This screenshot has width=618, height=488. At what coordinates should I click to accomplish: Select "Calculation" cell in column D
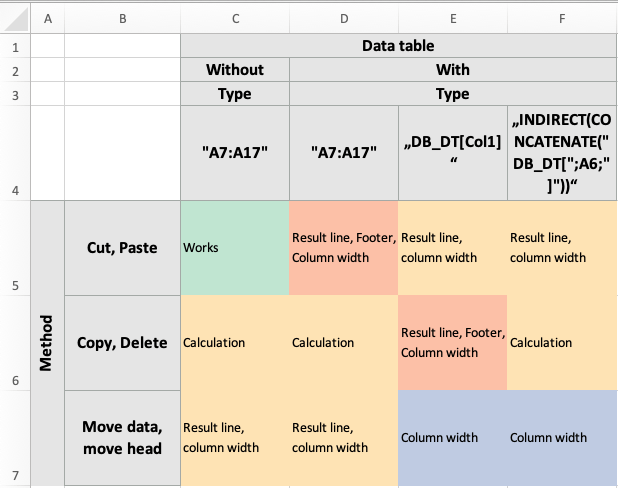[344, 343]
